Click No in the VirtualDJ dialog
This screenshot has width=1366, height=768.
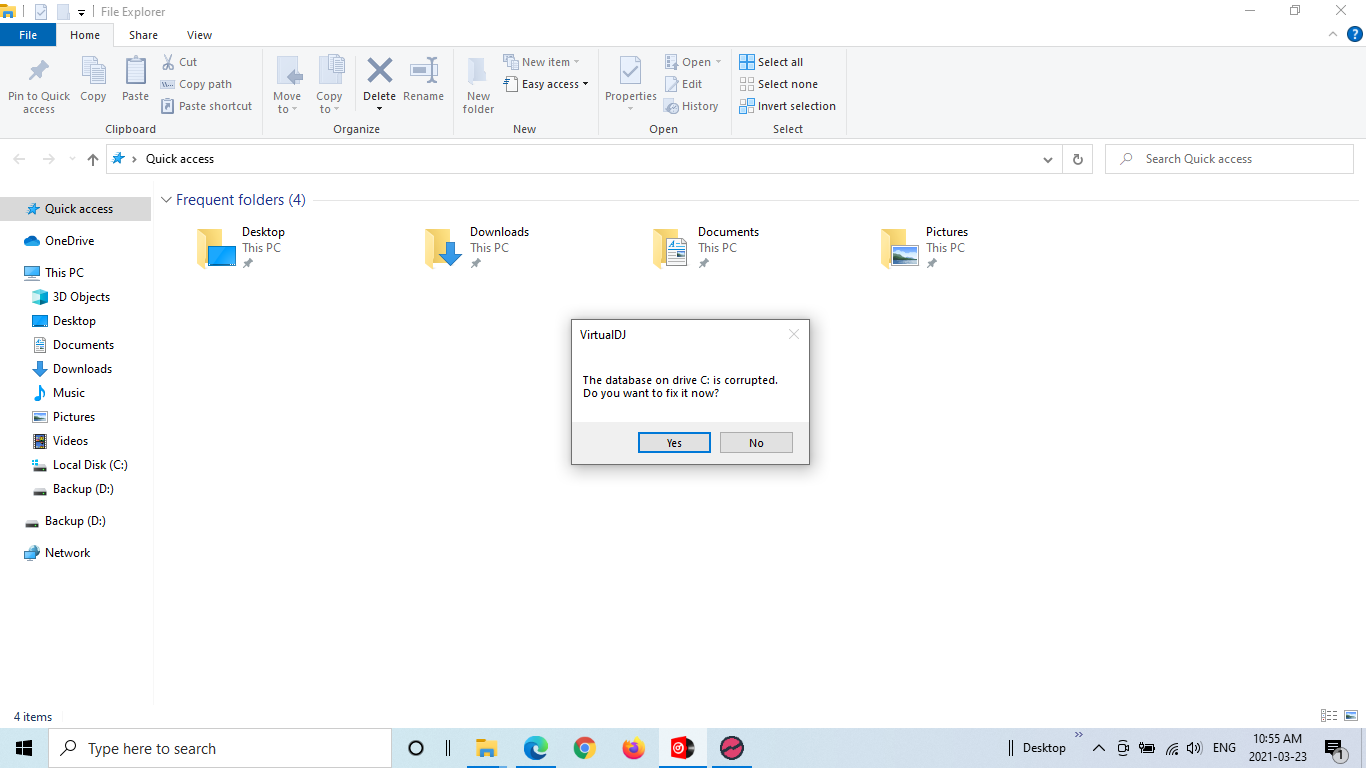(756, 443)
